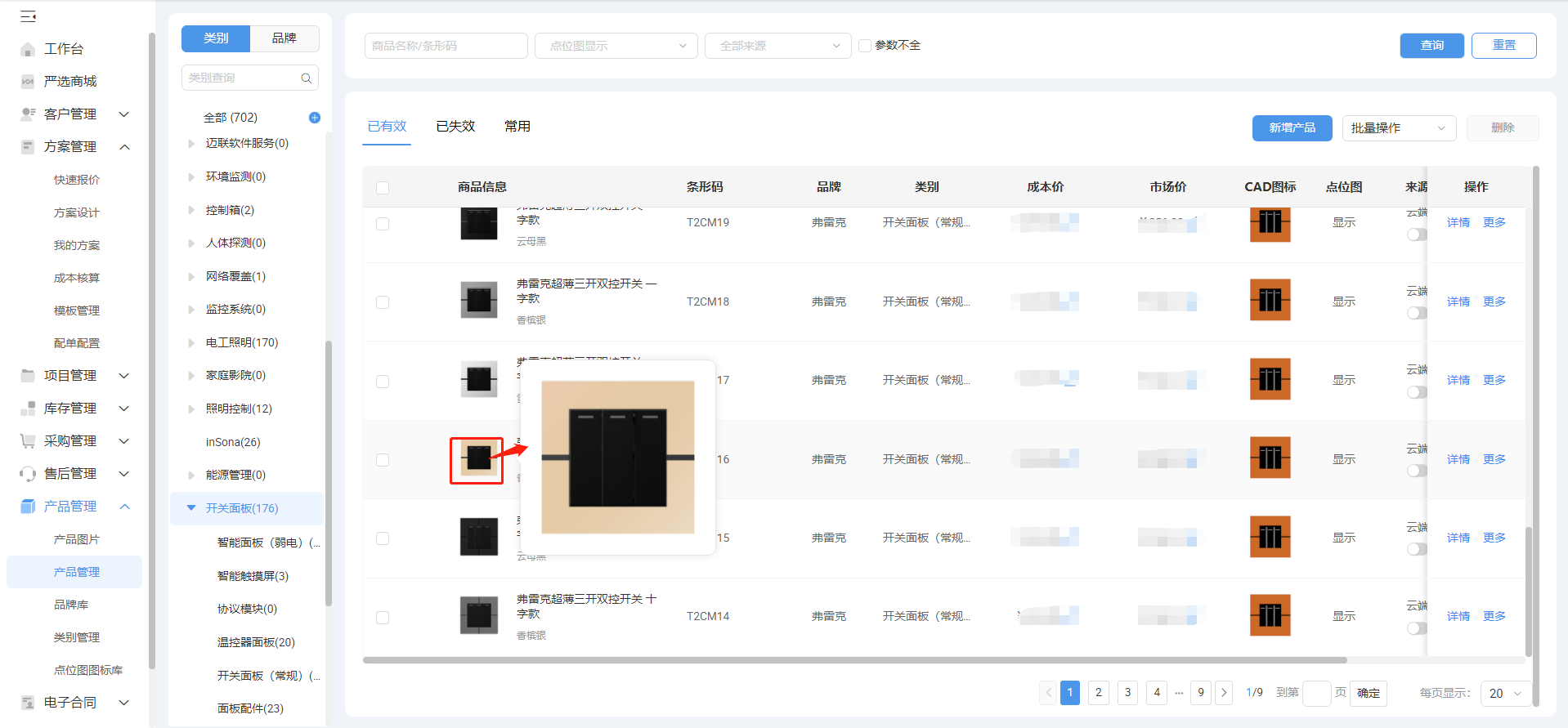The height and width of the screenshot is (728, 1568).
Task: Open 详情 link for T2CM18
Action: click(1458, 301)
